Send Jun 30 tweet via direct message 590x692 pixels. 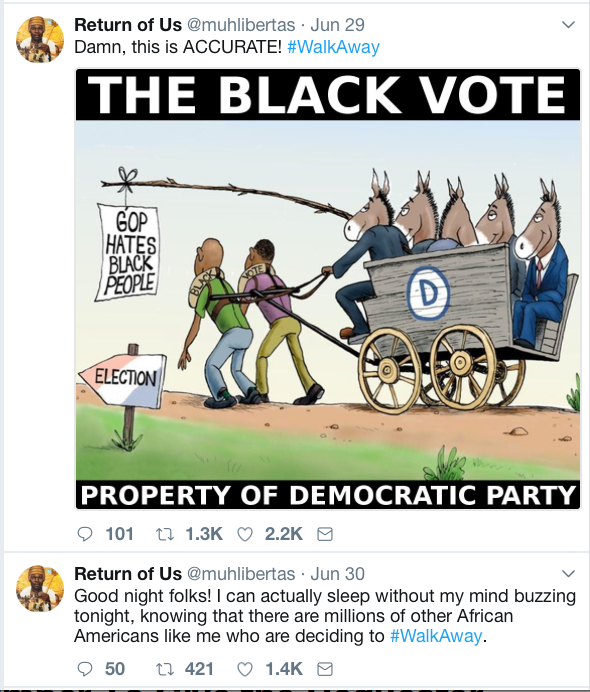[325, 669]
